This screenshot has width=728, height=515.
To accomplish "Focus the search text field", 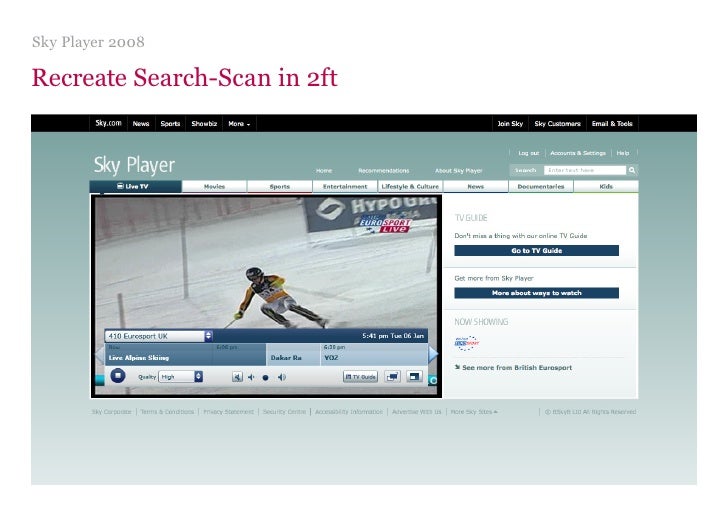I will (585, 170).
